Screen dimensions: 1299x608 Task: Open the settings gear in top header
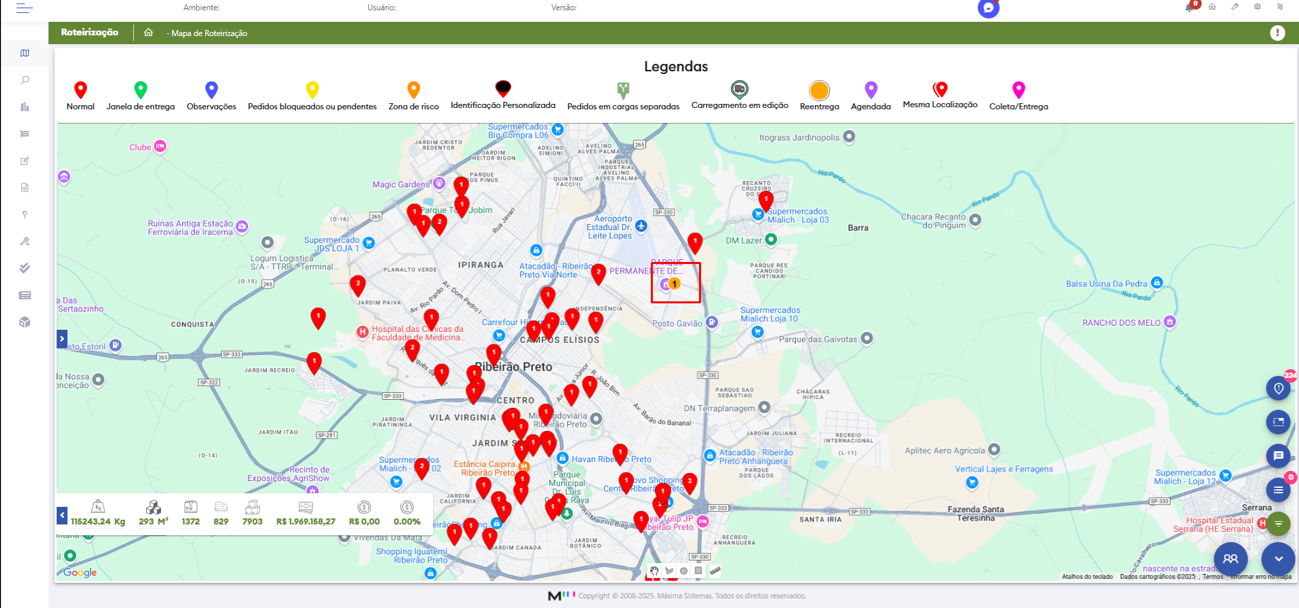click(x=1257, y=7)
